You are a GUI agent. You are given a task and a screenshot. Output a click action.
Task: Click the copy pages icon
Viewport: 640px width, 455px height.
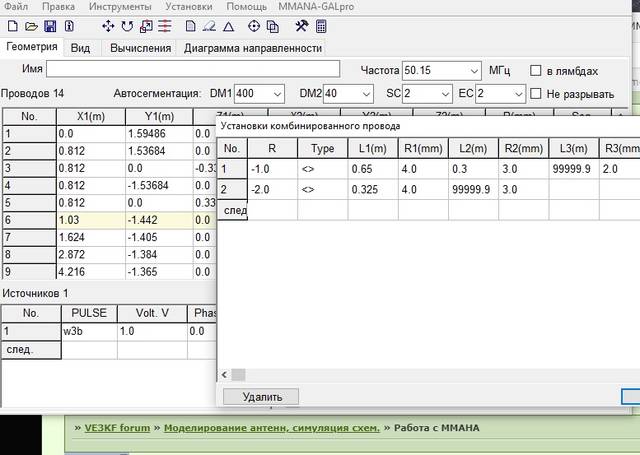272,27
